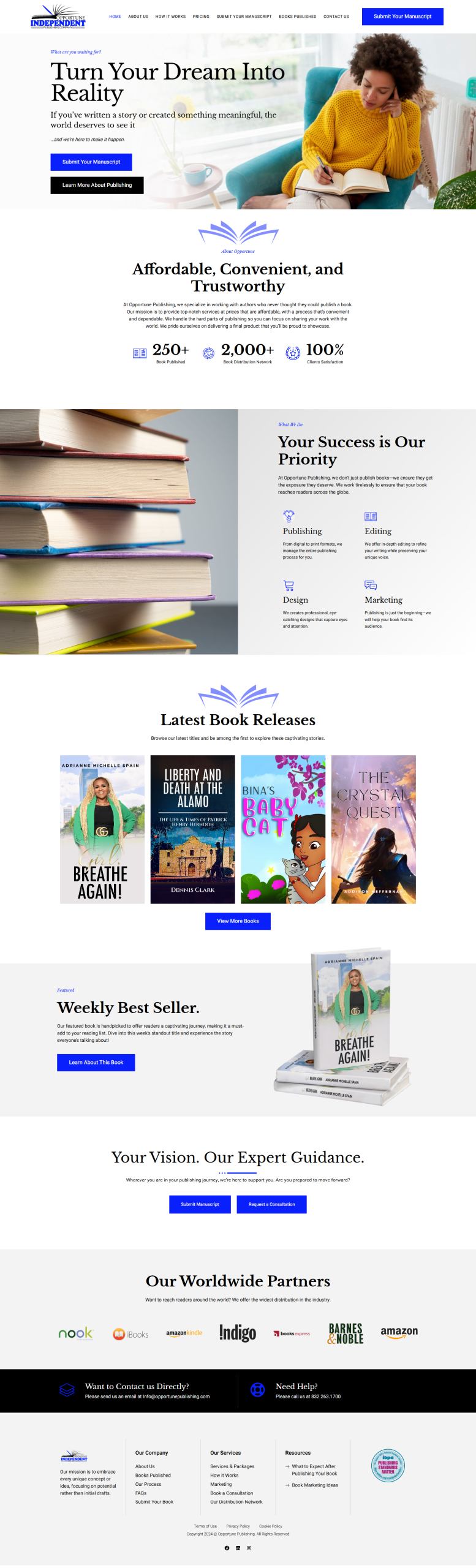Click Request a Consultation button
The width and height of the screenshot is (476, 1568).
click(x=271, y=1204)
